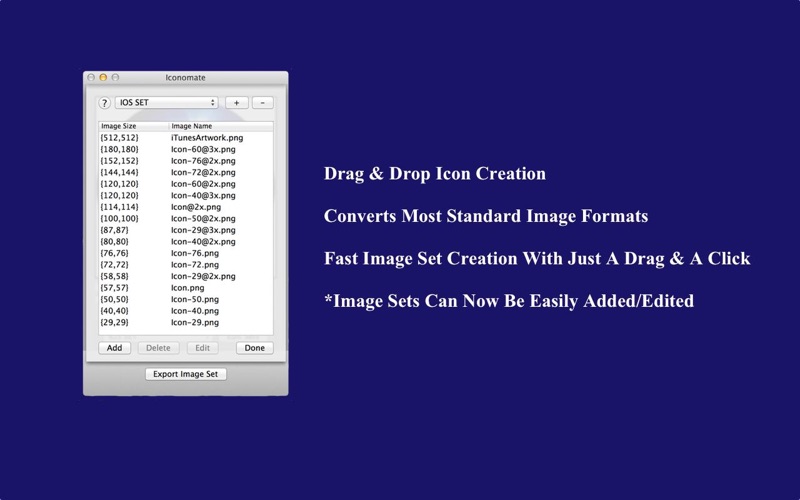Select the Icon-76.png entry
This screenshot has height=500, width=800.
pos(195,253)
